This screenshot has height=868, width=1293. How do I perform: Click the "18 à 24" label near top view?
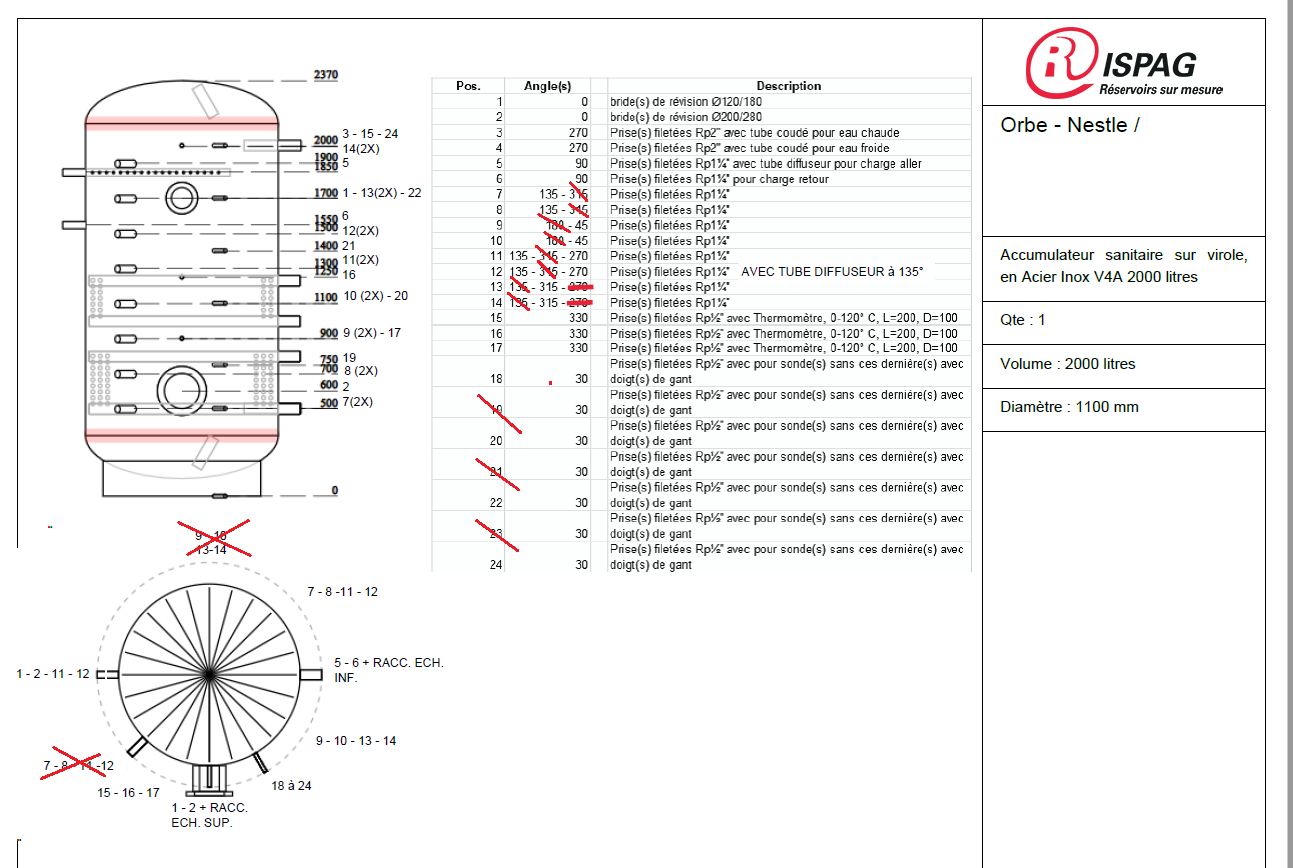[291, 786]
